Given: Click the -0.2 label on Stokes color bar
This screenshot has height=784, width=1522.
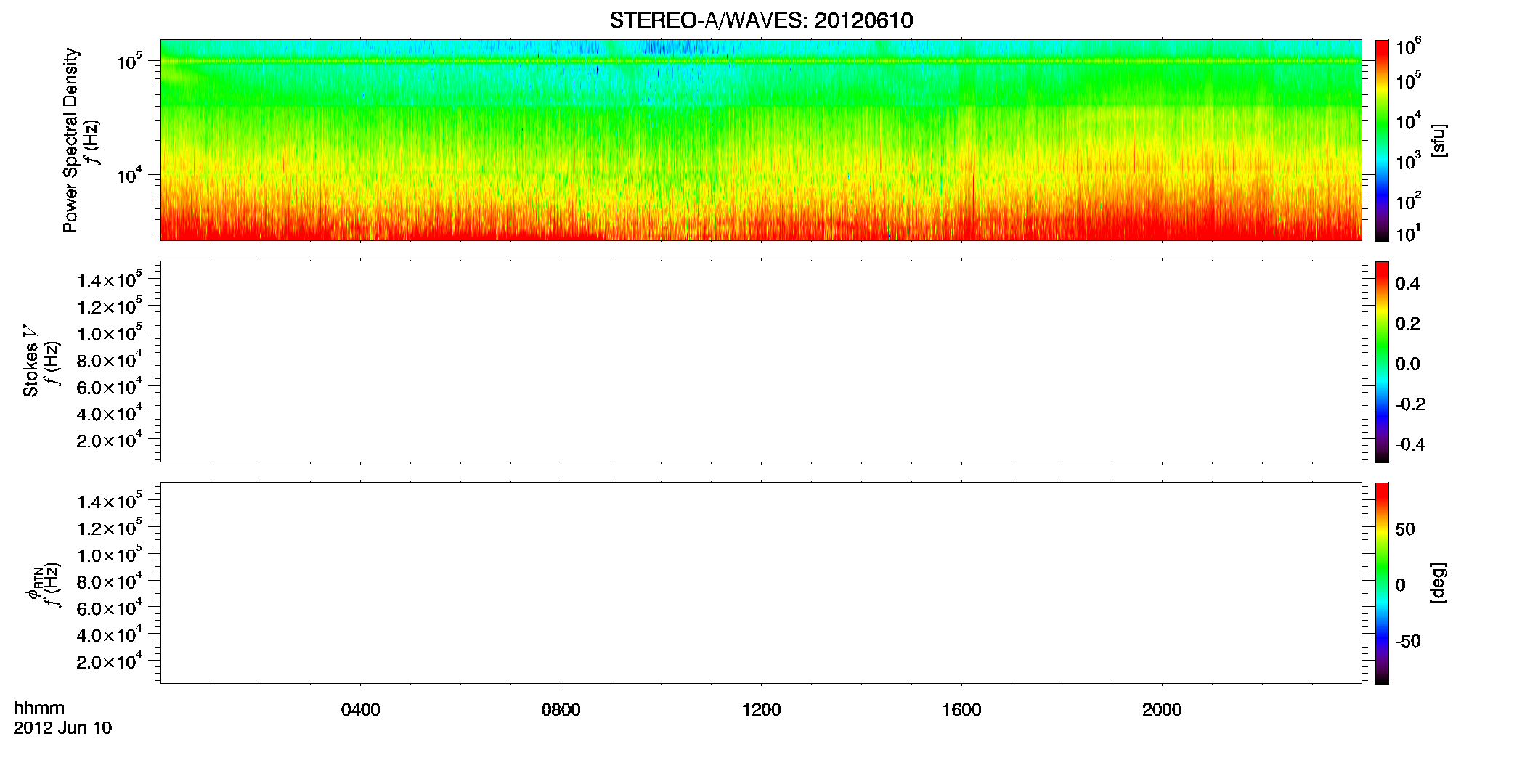Looking at the screenshot, I should point(1410,404).
